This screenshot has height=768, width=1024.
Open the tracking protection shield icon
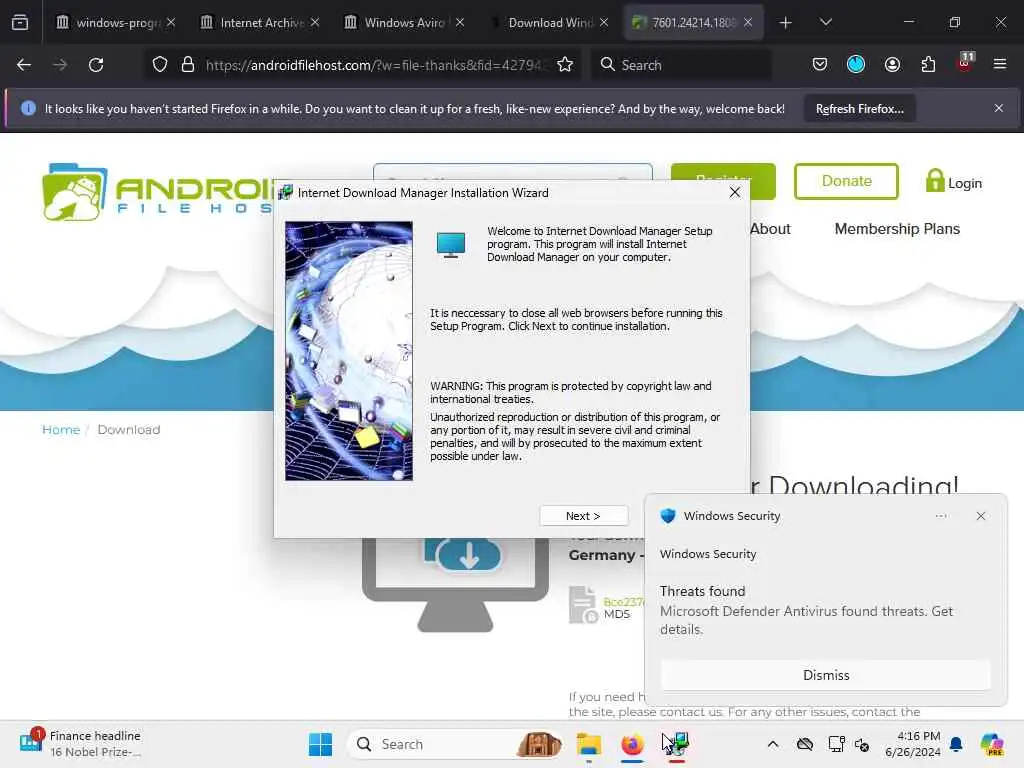coord(160,65)
